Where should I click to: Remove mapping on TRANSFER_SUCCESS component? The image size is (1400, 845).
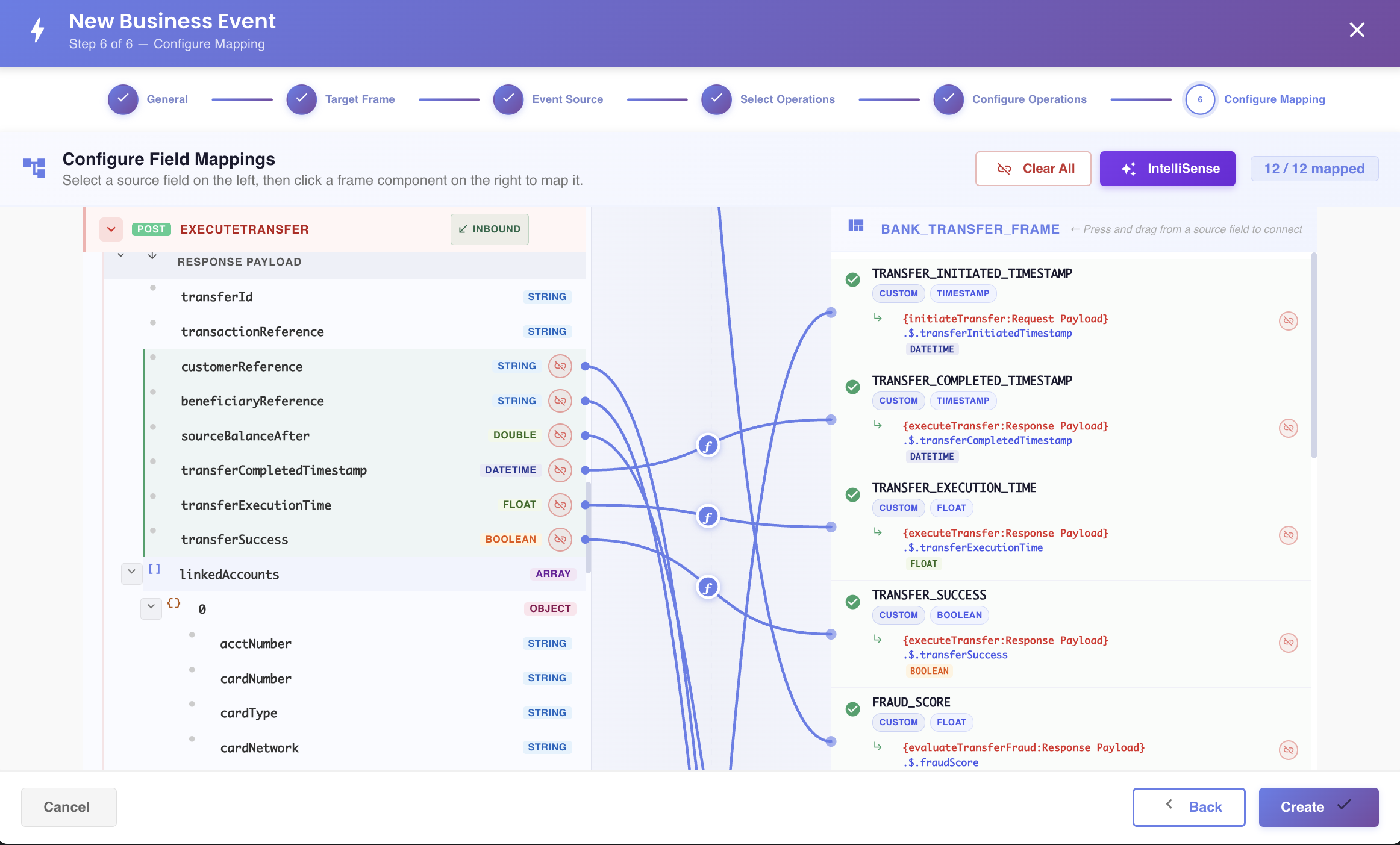click(x=1288, y=643)
